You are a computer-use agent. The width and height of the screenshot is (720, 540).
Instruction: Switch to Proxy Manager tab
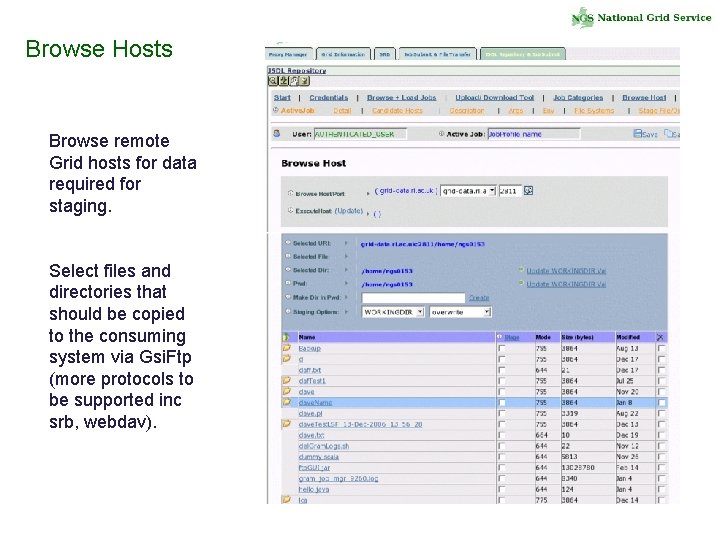[288, 54]
